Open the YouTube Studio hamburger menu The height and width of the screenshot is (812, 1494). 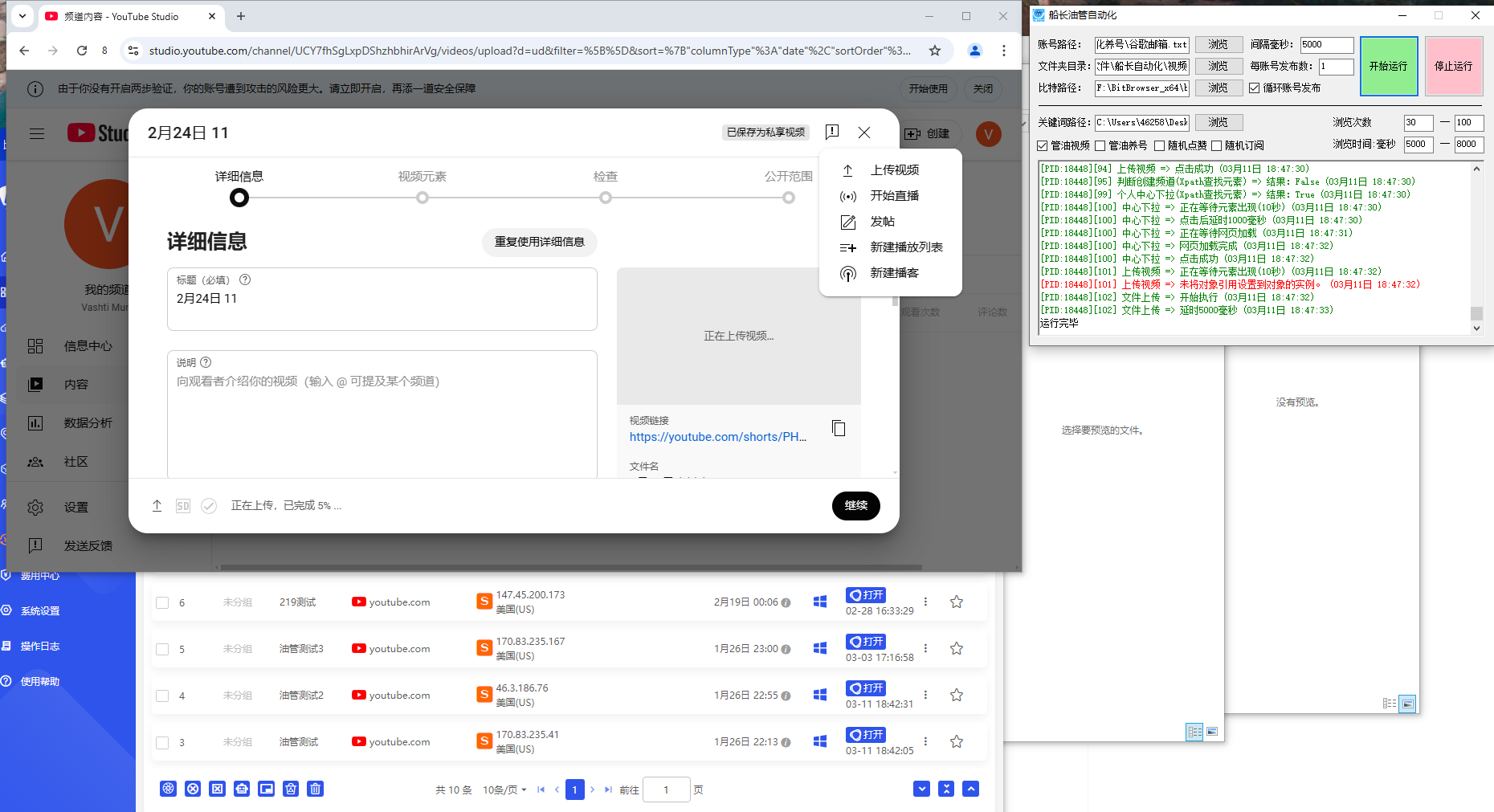click(37, 133)
